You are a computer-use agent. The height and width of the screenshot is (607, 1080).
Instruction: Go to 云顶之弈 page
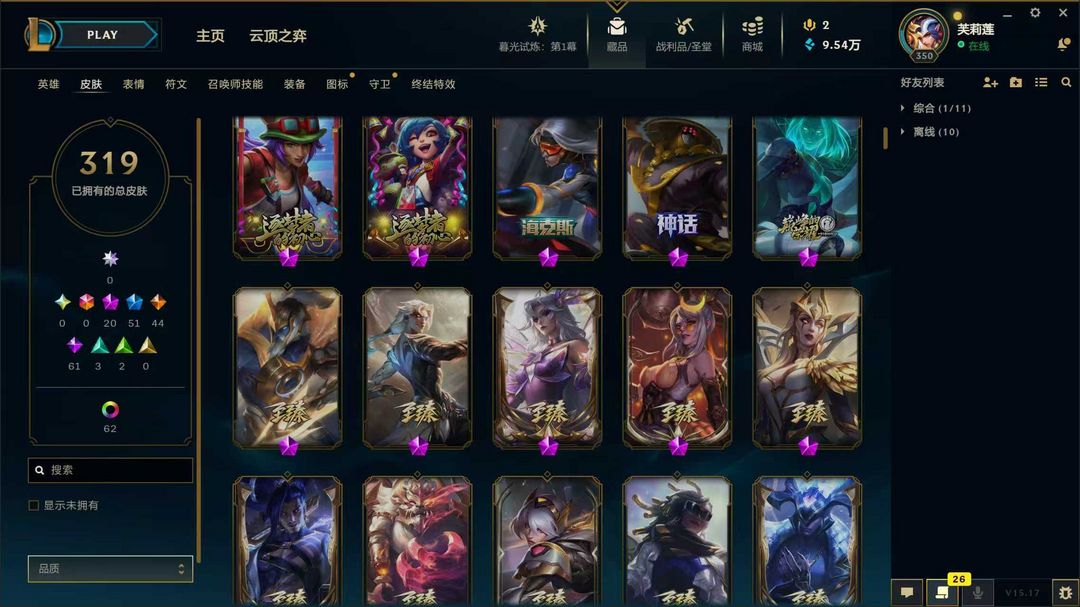(x=278, y=36)
